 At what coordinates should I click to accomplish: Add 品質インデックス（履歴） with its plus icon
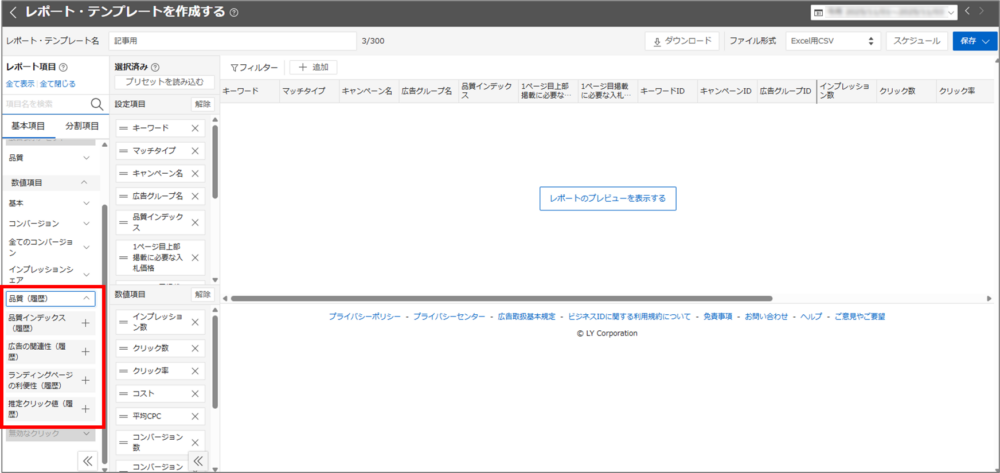tap(86, 322)
